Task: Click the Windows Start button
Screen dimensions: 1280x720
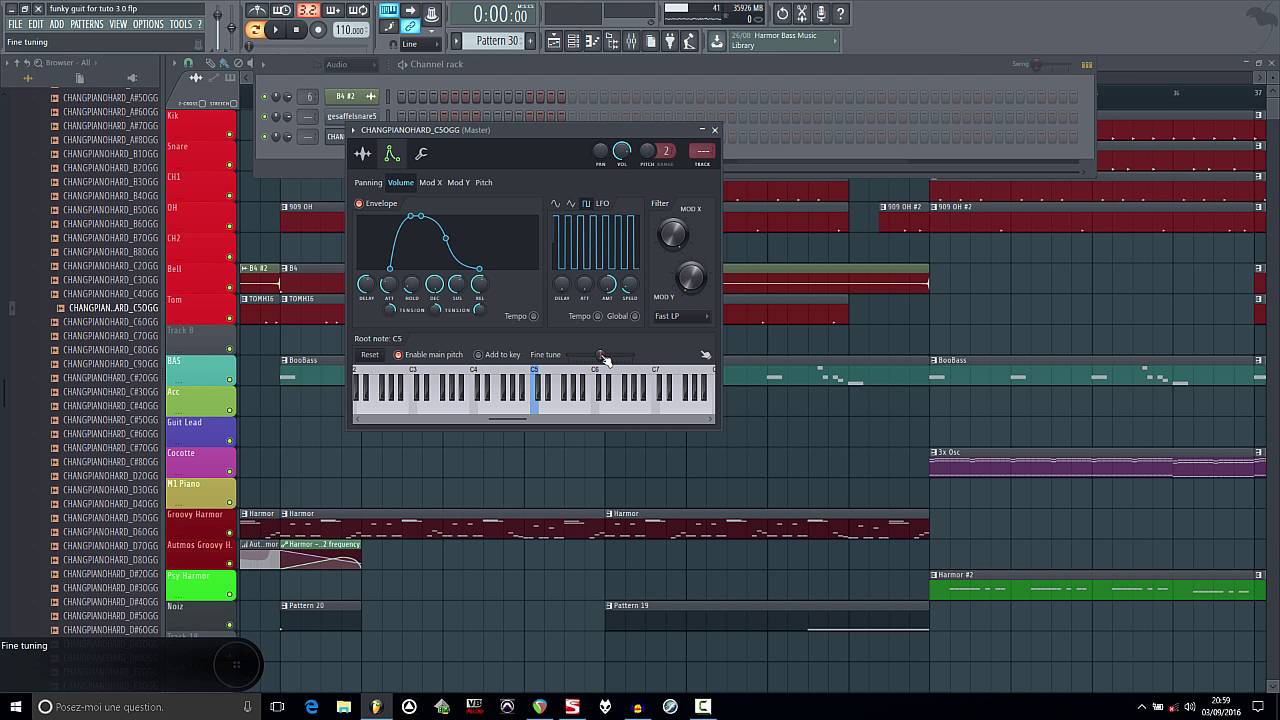Action: click(x=16, y=707)
